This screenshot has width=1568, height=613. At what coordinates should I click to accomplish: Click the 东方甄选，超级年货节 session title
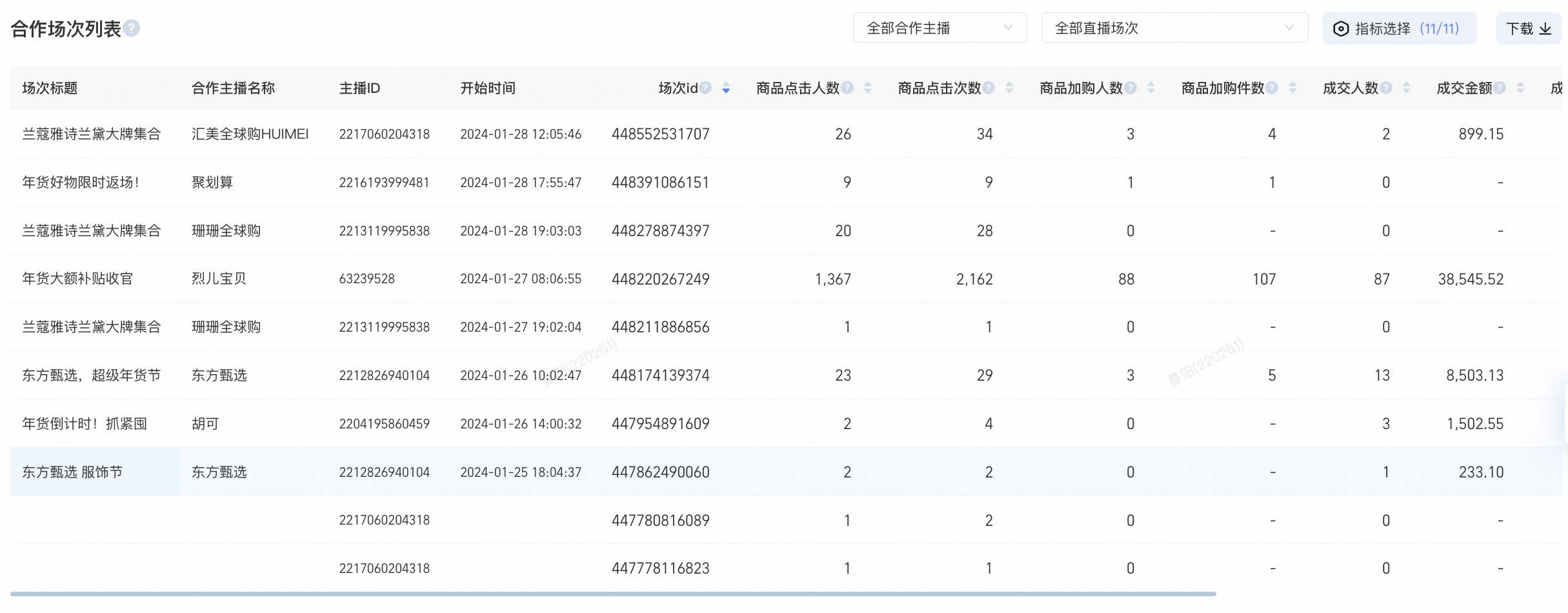pyautogui.click(x=92, y=376)
